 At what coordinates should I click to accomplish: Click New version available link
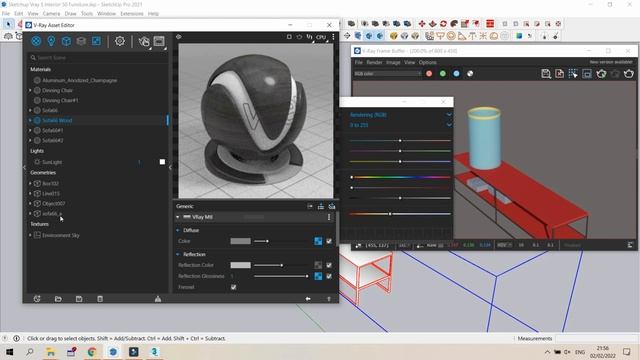point(611,62)
